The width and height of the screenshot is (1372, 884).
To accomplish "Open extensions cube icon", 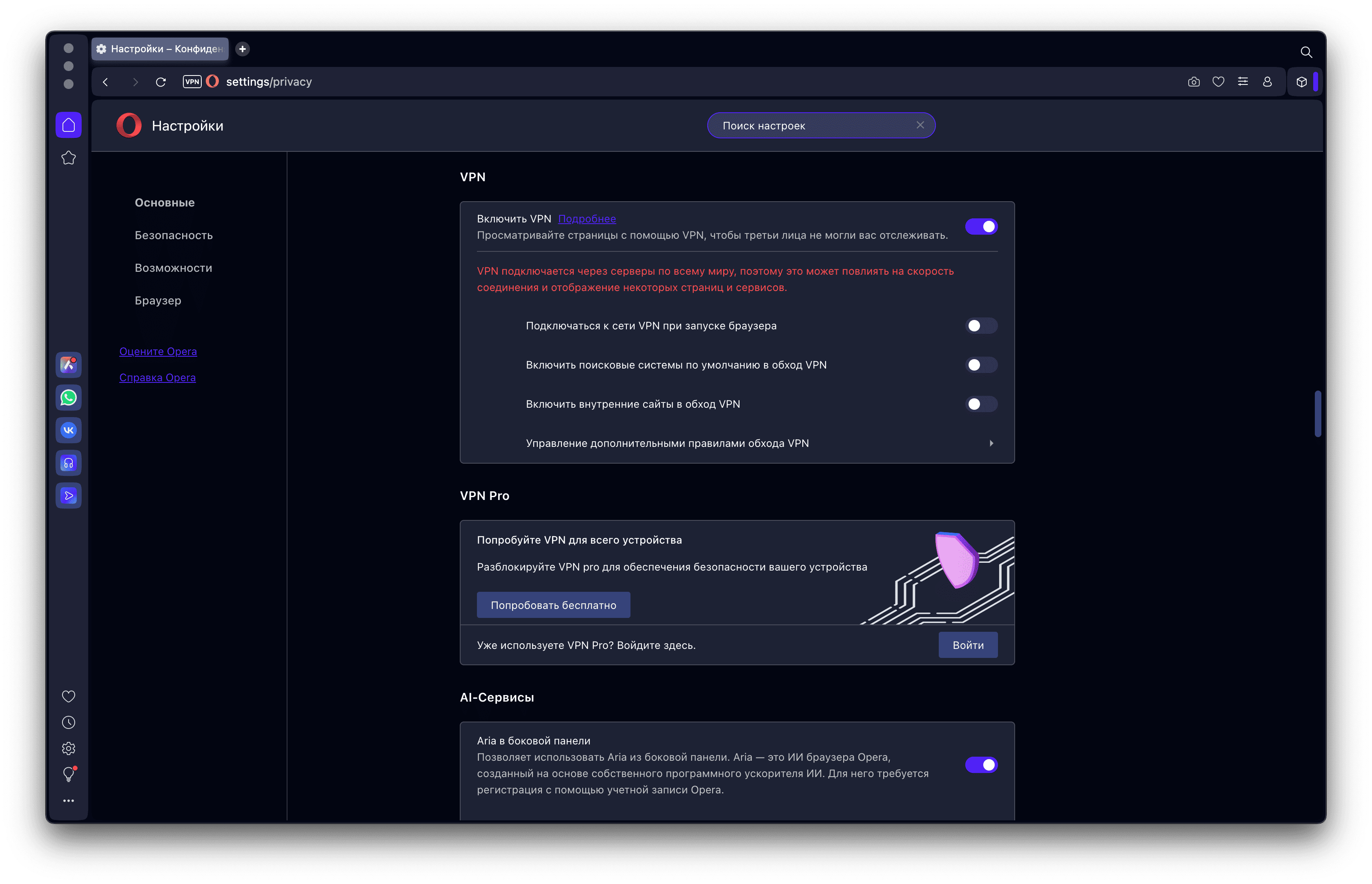I will click(x=1301, y=82).
